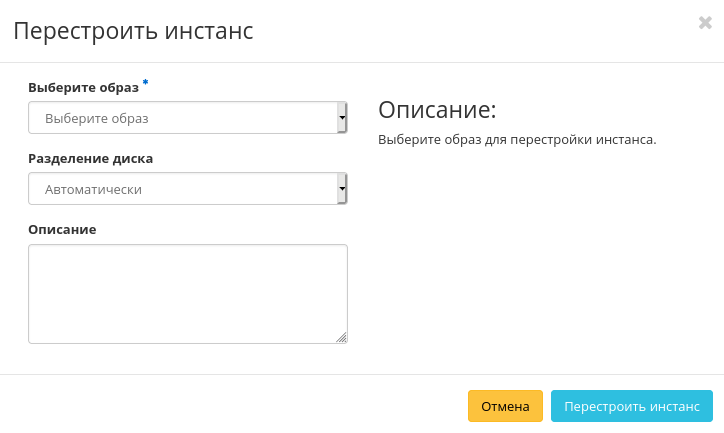Click the arrow on the disk partition select
Viewport: 724px width, 433px height.
pos(342,188)
